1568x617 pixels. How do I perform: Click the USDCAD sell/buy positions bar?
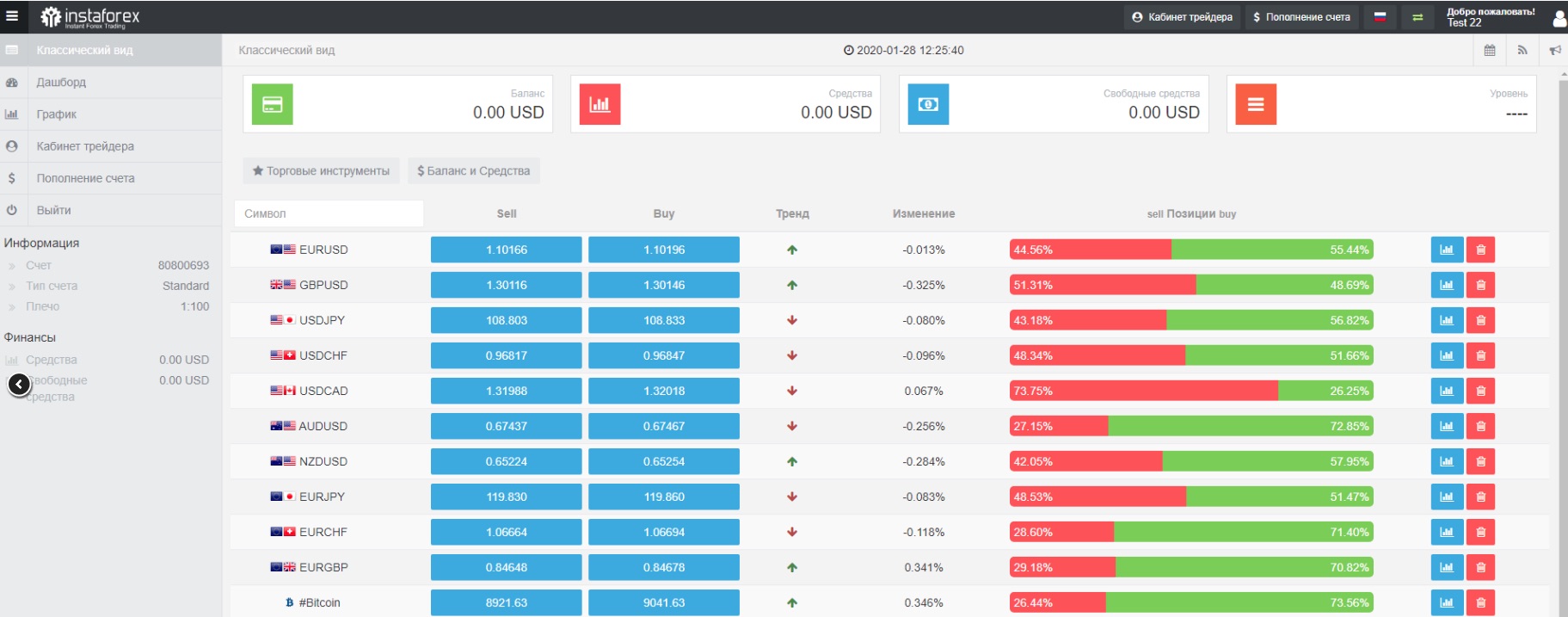tap(1191, 391)
